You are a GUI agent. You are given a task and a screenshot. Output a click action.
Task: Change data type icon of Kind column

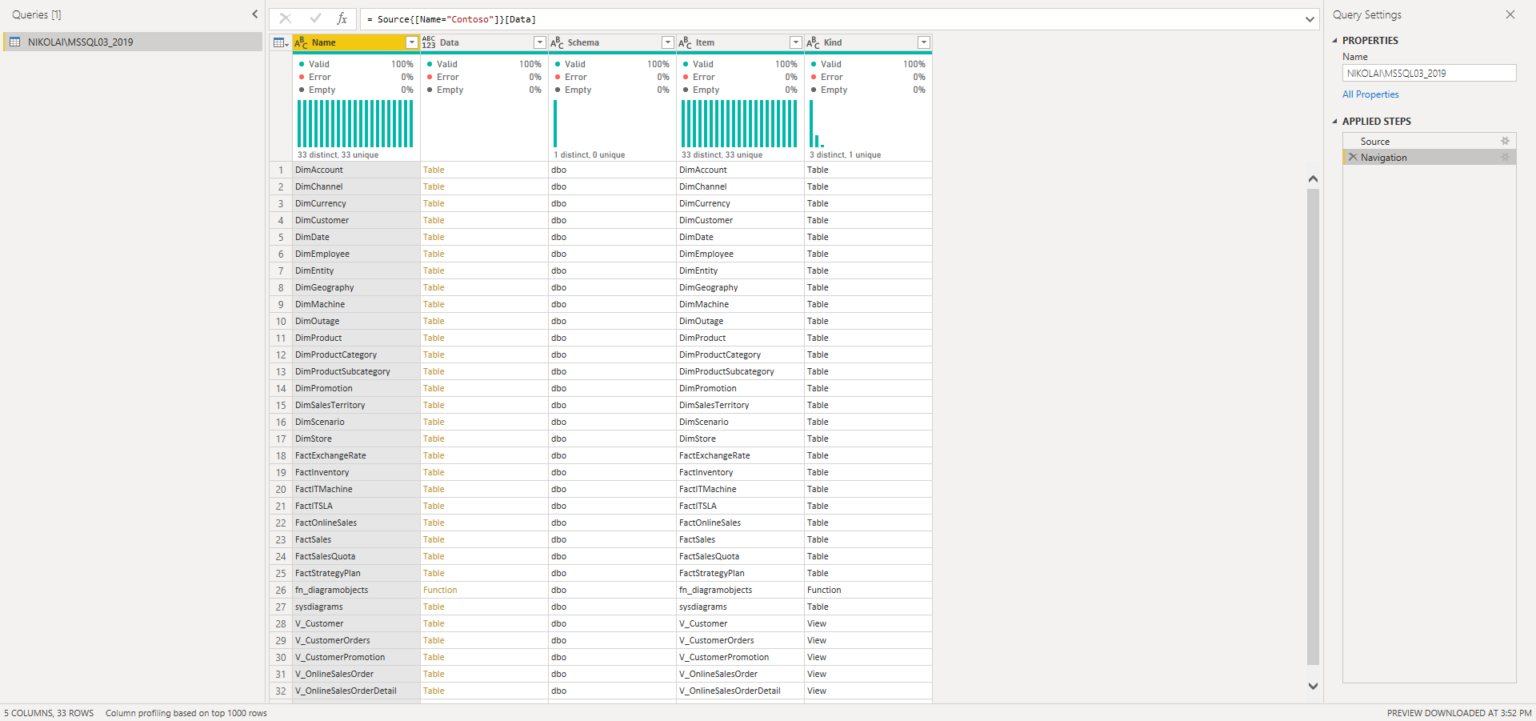[813, 43]
